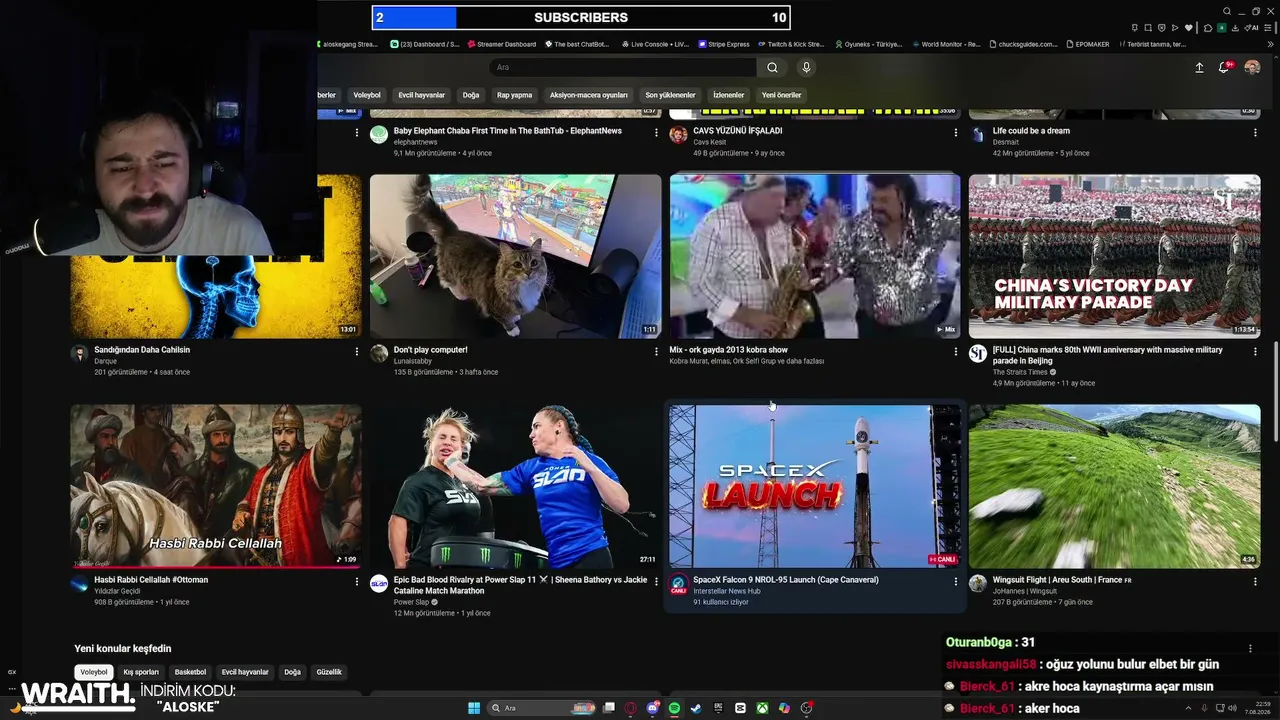
Task: Open the Yıldızlar Geçidi channel avatar
Action: click(x=80, y=584)
